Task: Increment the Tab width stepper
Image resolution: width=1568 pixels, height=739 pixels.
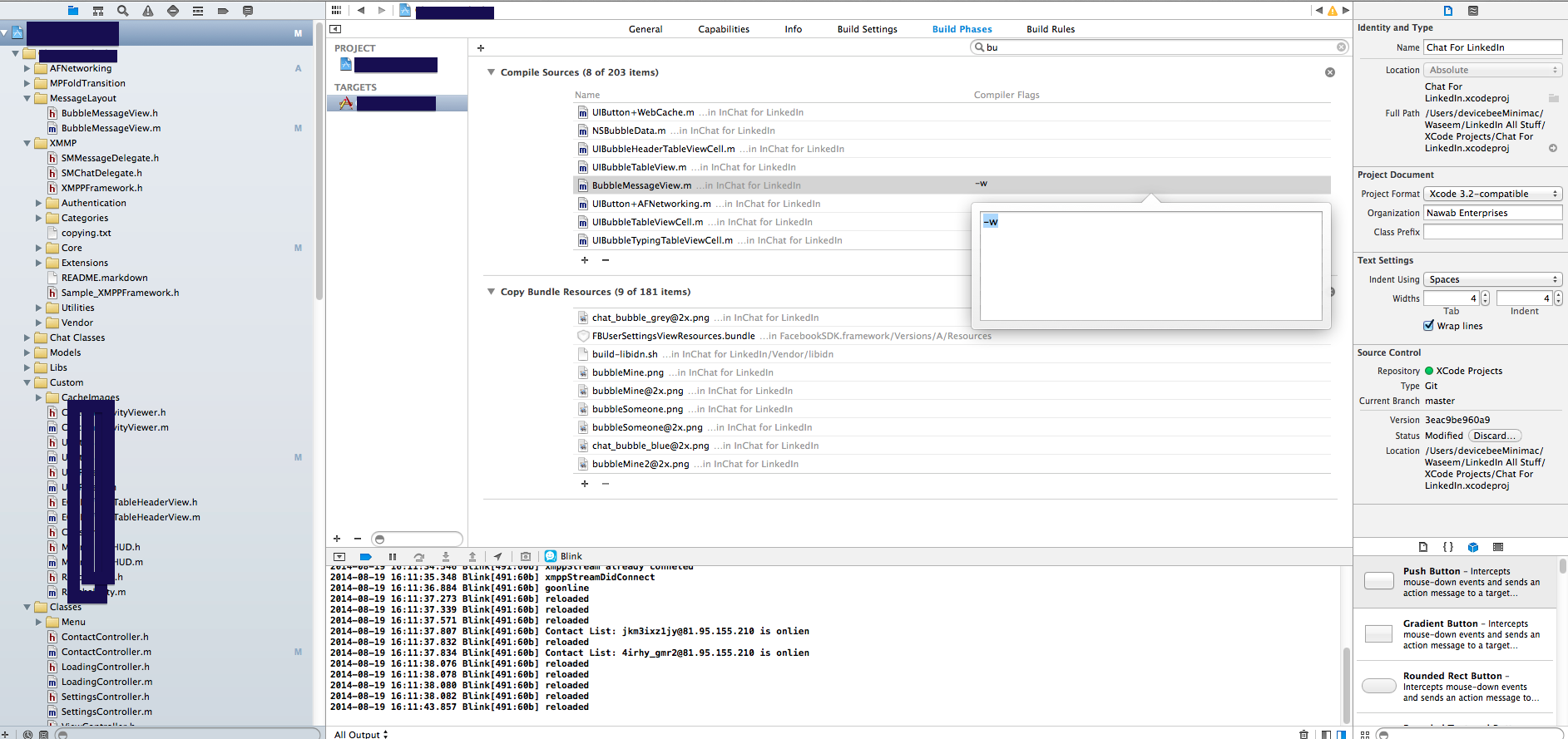Action: pyautogui.click(x=1485, y=295)
